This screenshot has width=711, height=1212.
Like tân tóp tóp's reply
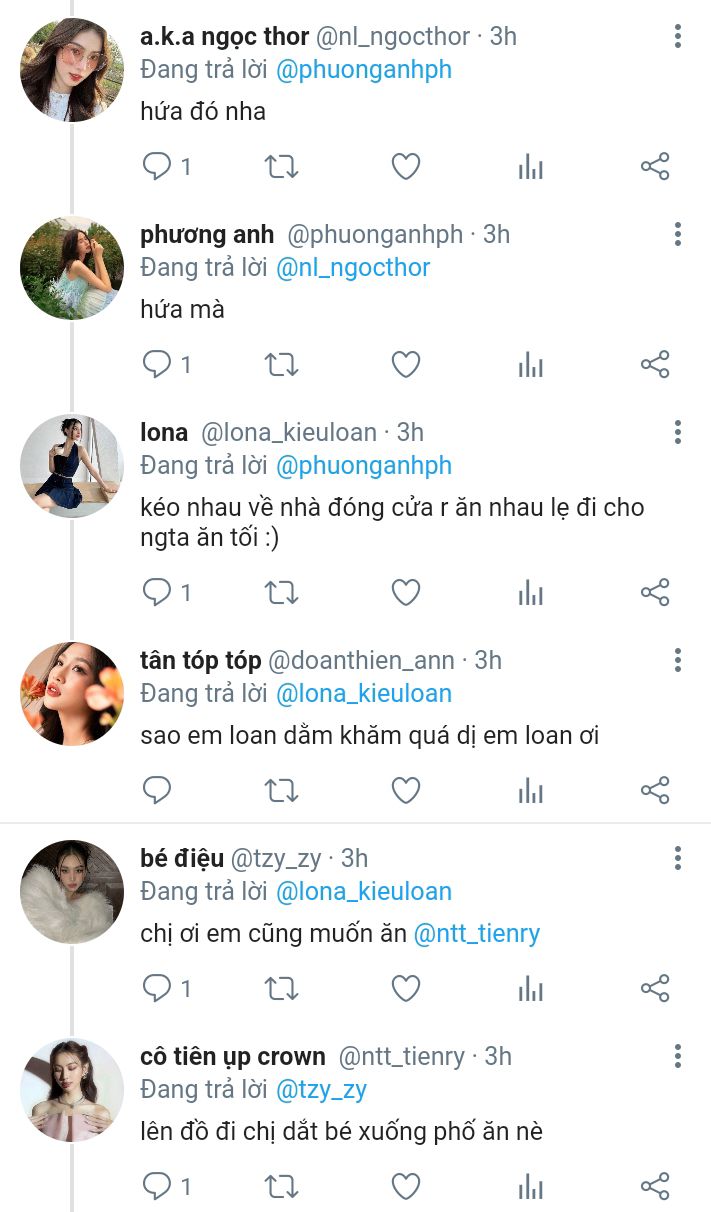coord(405,791)
